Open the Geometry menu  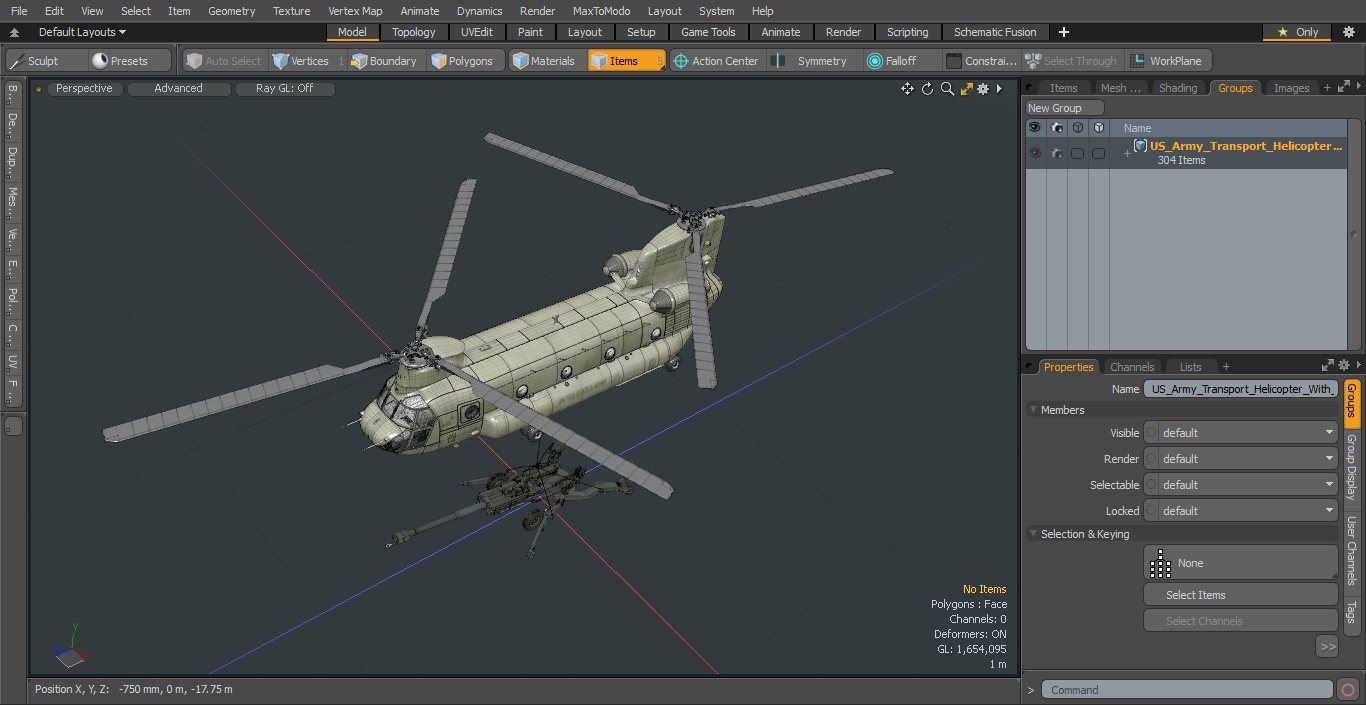click(x=231, y=11)
